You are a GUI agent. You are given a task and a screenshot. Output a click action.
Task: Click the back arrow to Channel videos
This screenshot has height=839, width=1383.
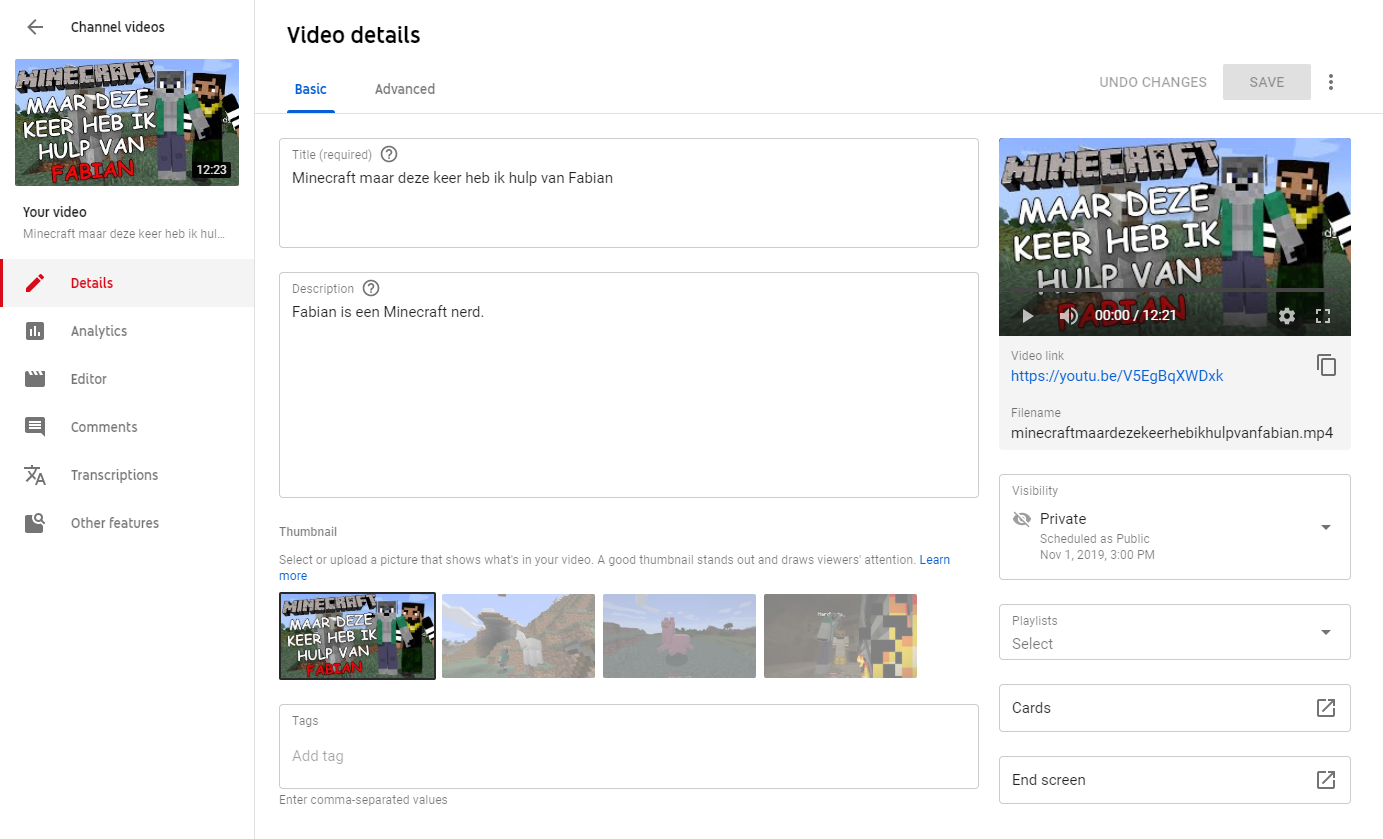(35, 27)
